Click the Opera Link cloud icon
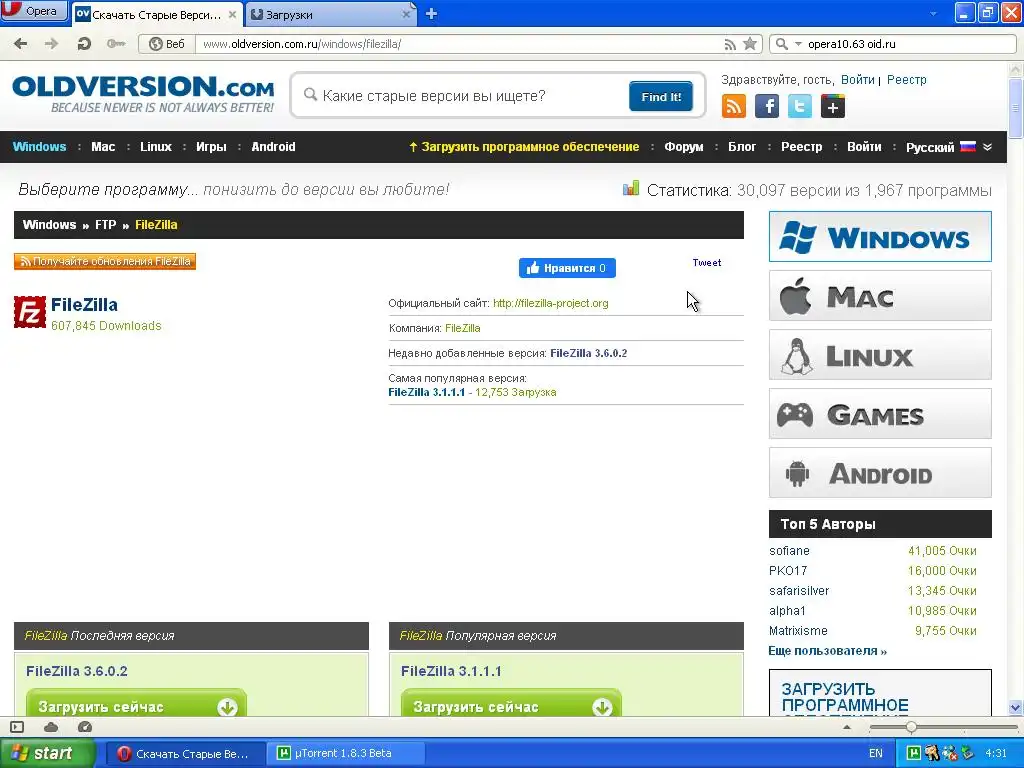Screen dimensions: 1024x768 (51, 727)
